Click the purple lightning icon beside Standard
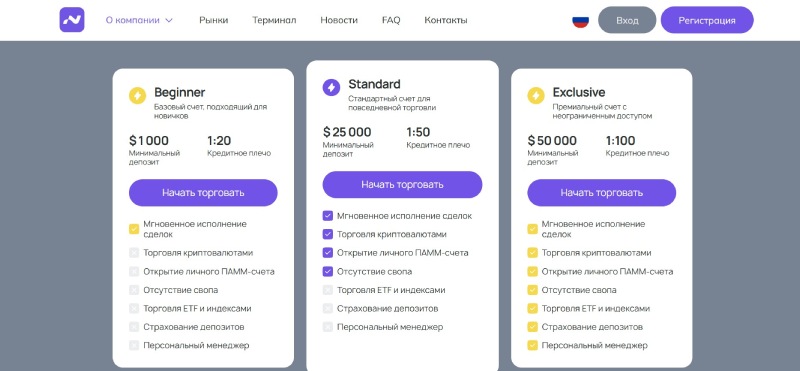 point(331,87)
